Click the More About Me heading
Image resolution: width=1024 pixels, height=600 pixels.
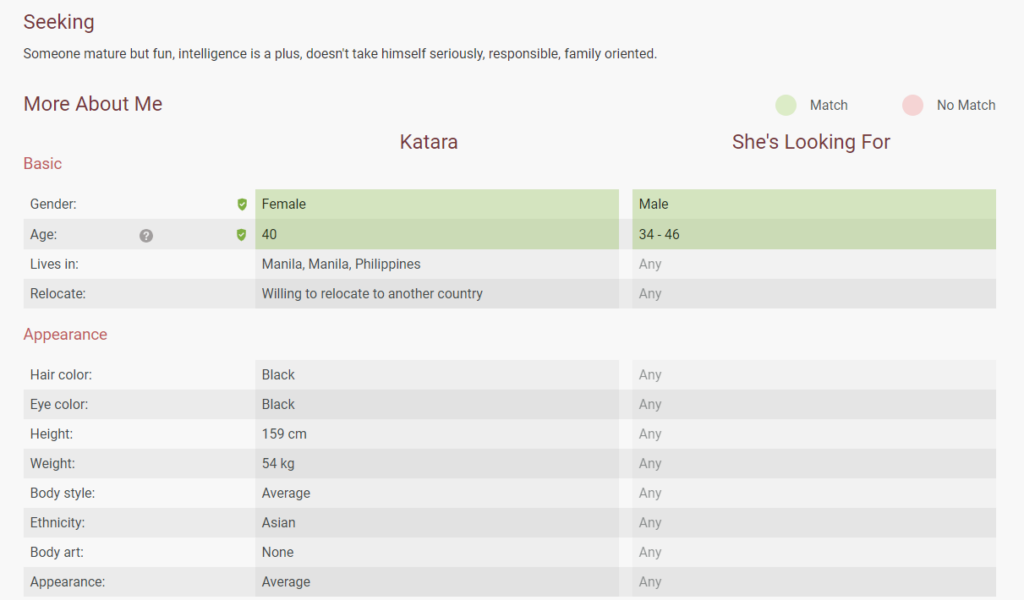93,104
